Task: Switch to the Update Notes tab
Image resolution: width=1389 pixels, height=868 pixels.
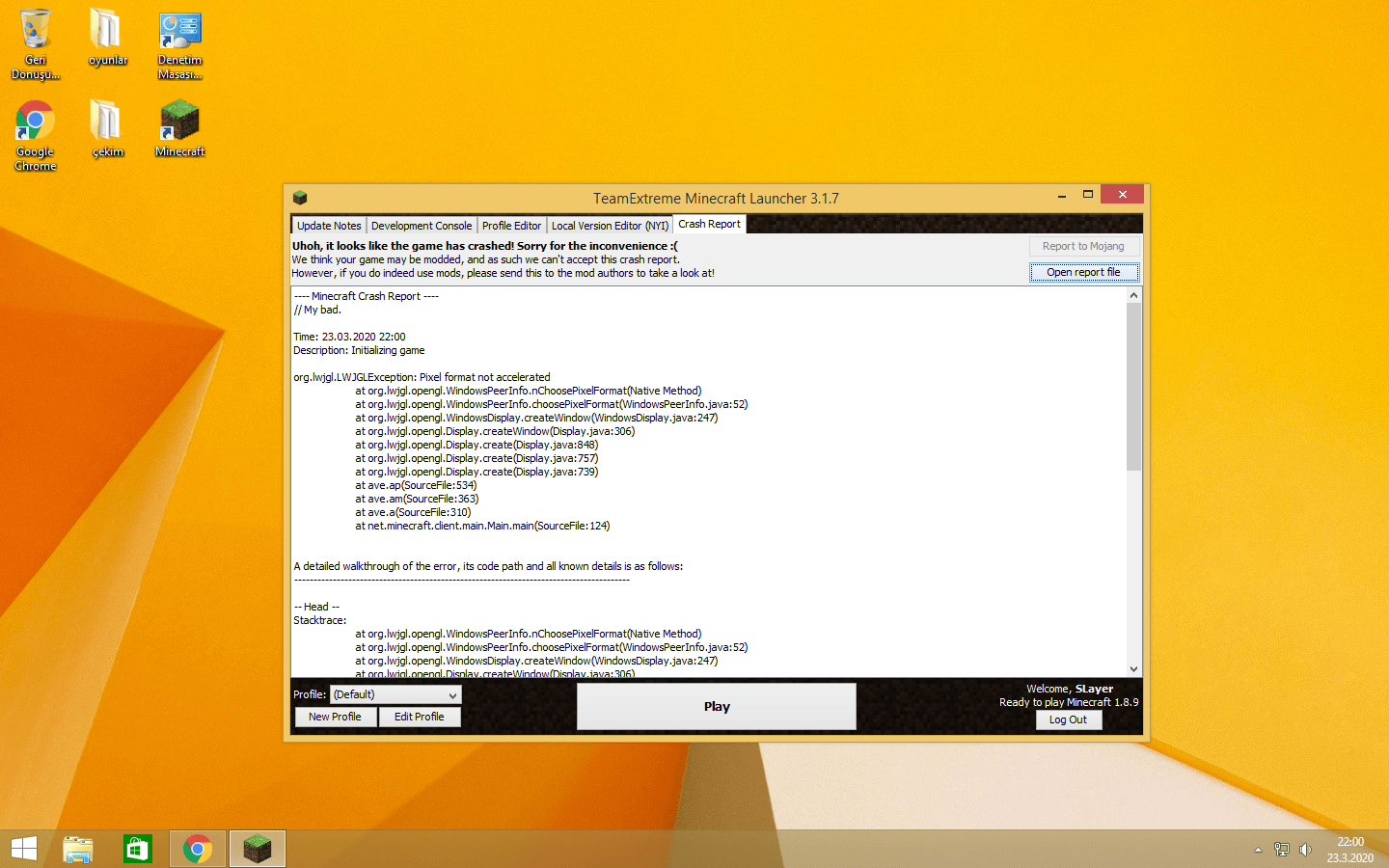Action: click(329, 226)
